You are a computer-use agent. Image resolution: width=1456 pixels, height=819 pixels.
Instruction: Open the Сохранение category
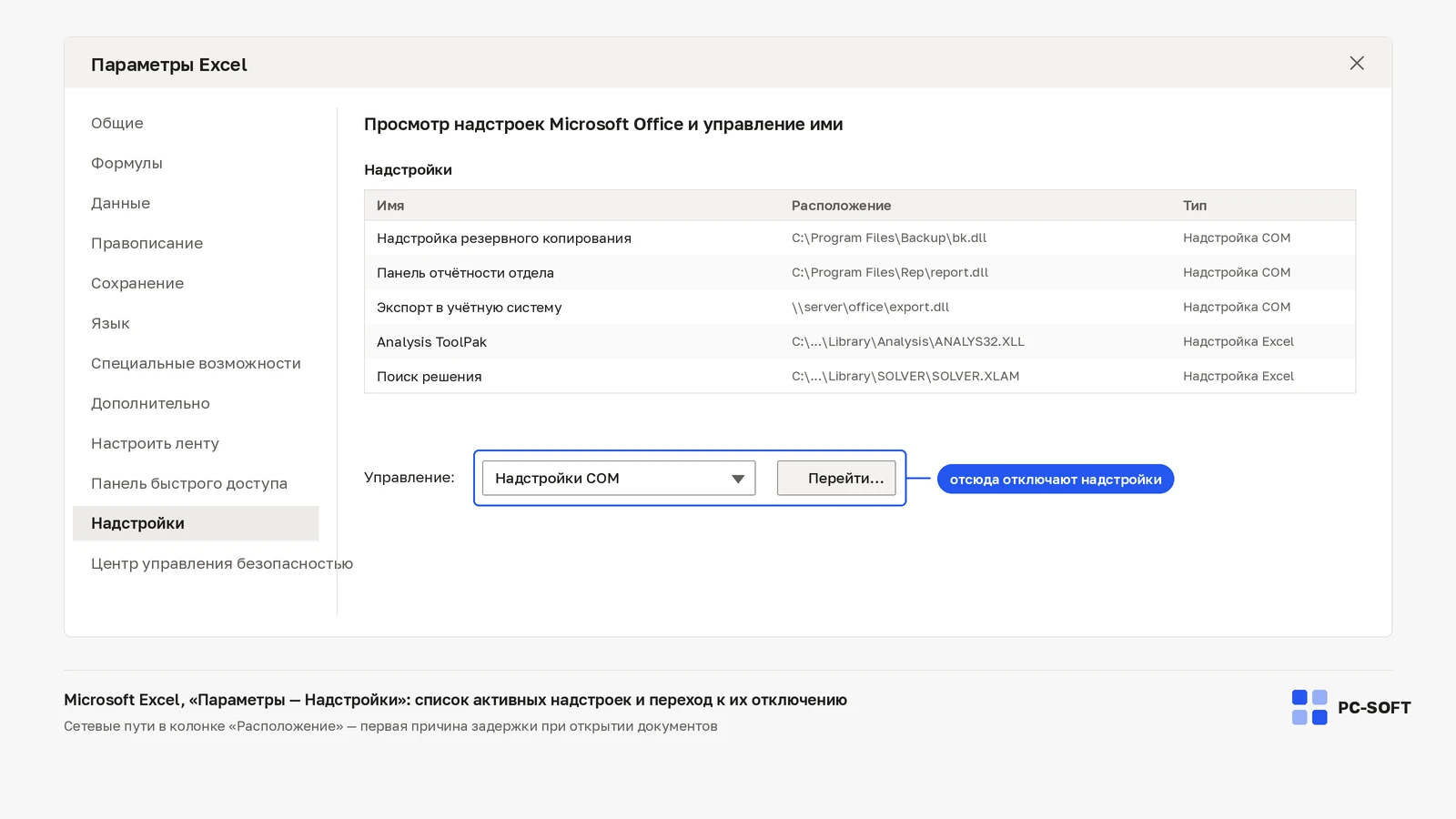[137, 283]
